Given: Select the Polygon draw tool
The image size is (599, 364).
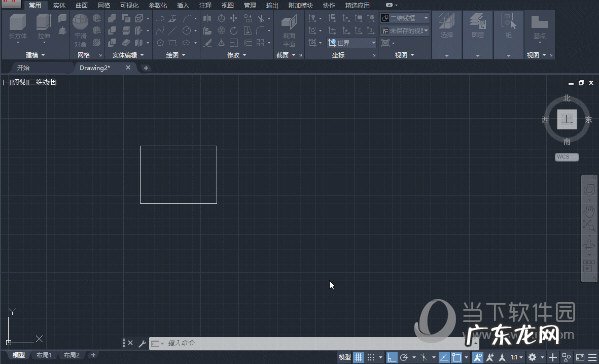Looking at the screenshot, I should click(160, 42).
